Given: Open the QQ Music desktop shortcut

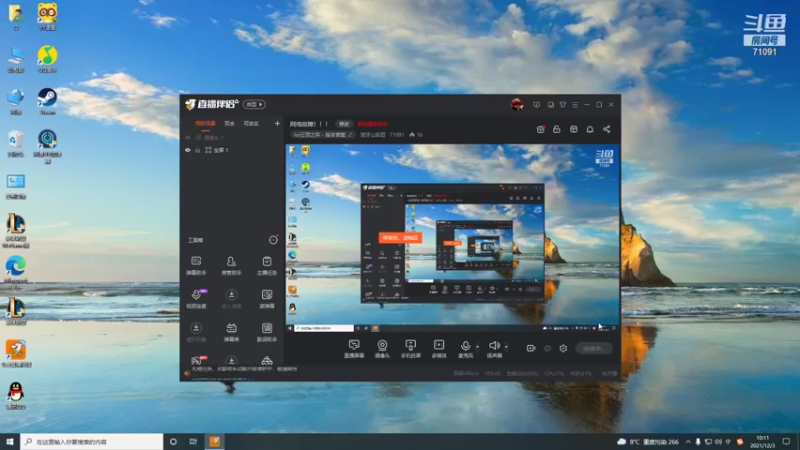Looking at the screenshot, I should coord(47,59).
